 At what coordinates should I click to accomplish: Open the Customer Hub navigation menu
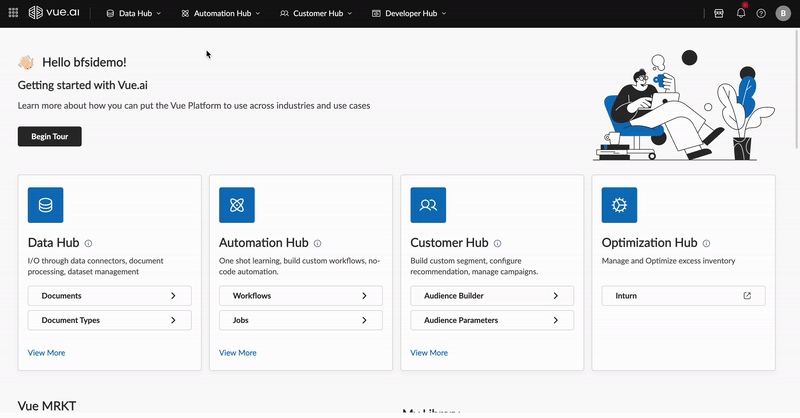(317, 14)
